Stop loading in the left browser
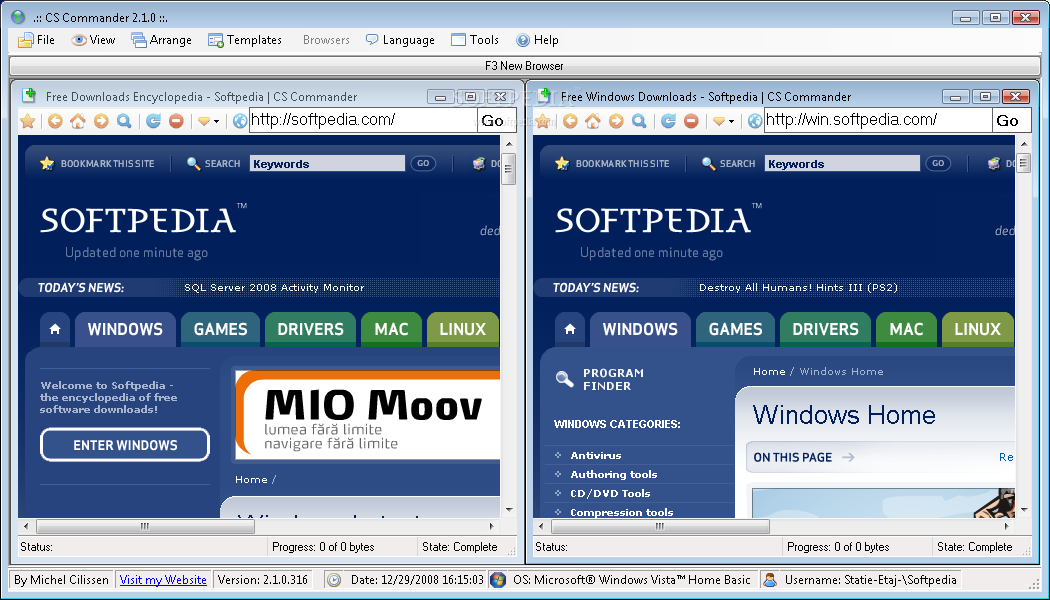This screenshot has width=1050, height=600. pos(176,121)
